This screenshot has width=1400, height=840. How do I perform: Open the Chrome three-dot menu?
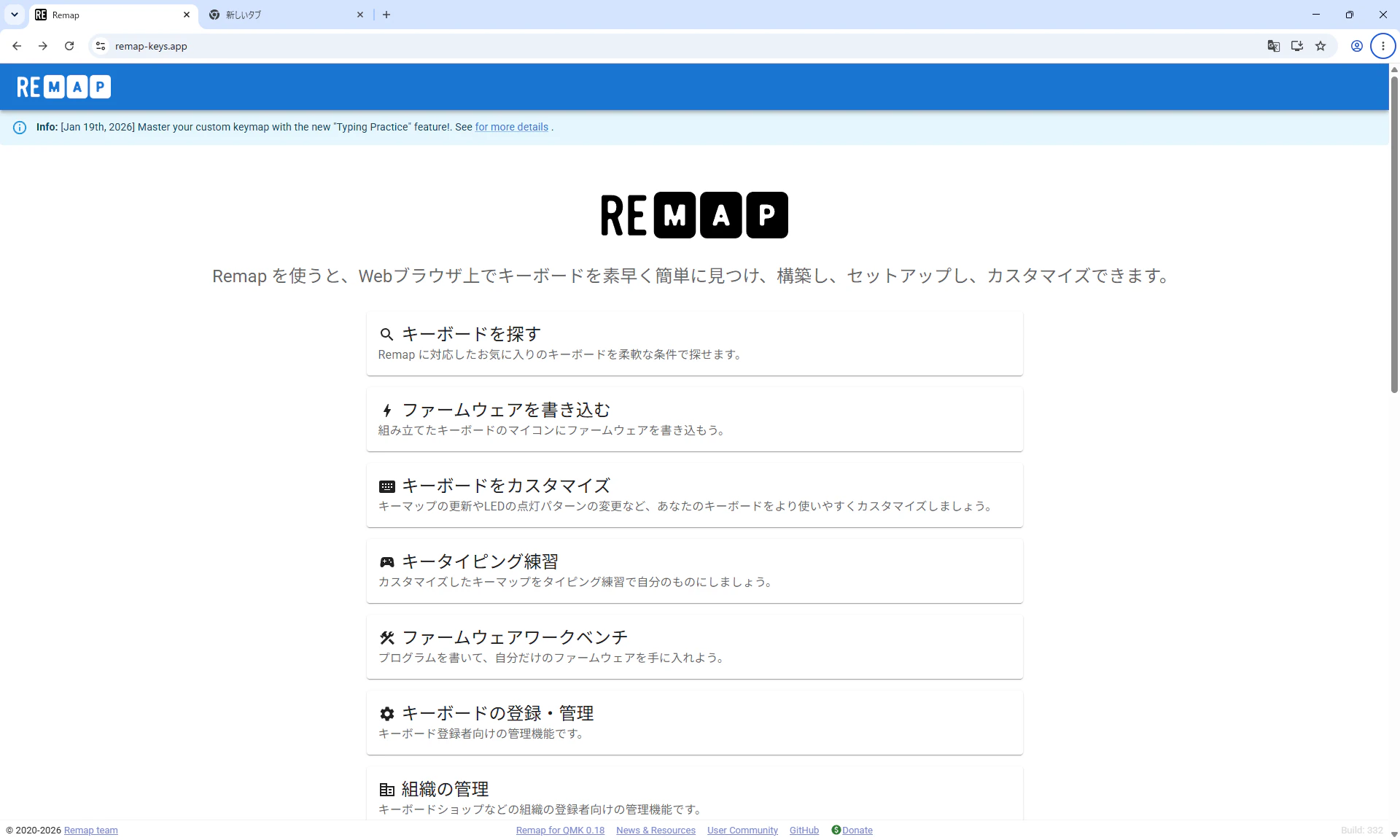1383,46
